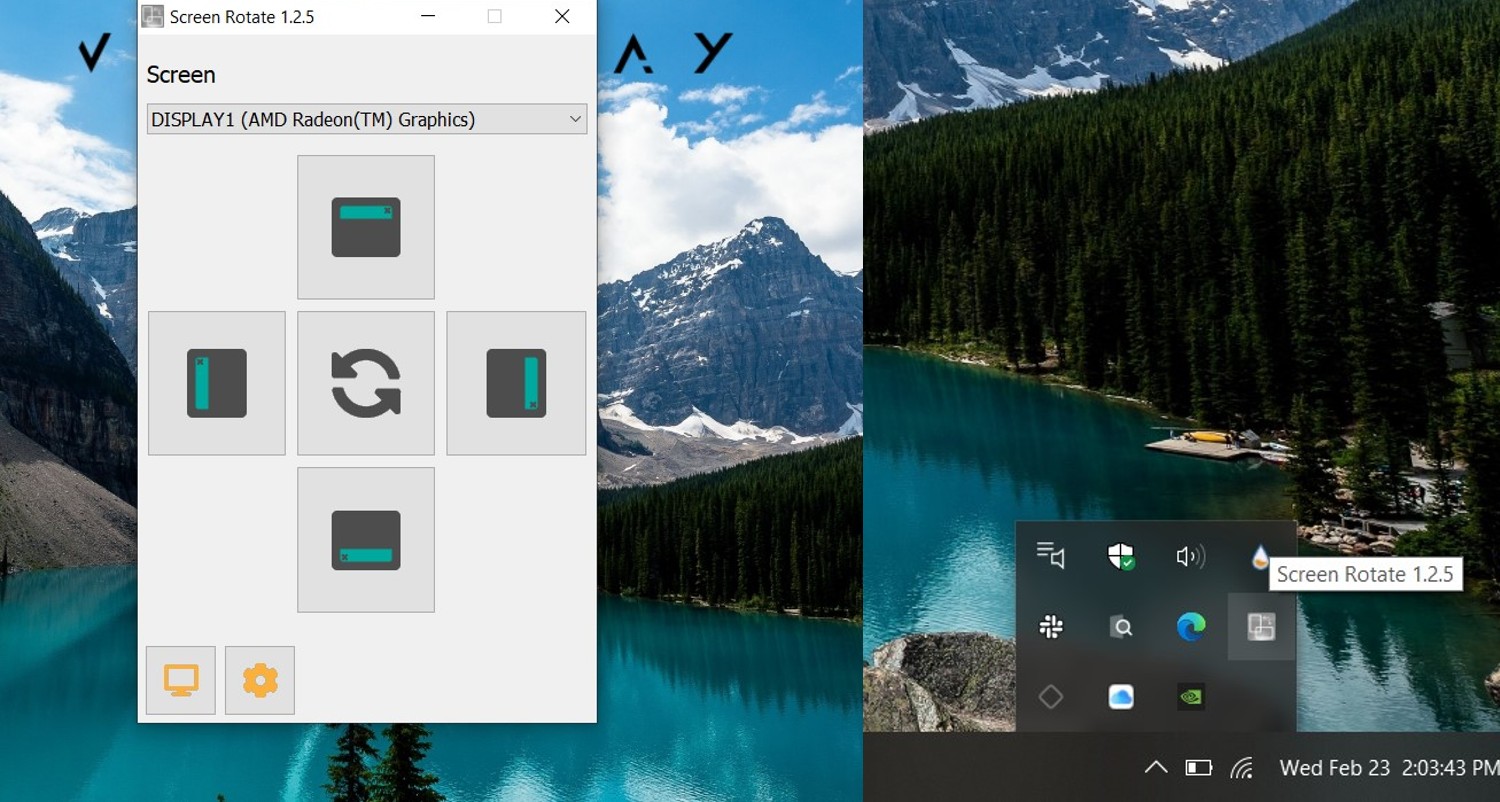Image resolution: width=1500 pixels, height=802 pixels.
Task: Click the volume mixer tray icon
Action: (1050, 557)
